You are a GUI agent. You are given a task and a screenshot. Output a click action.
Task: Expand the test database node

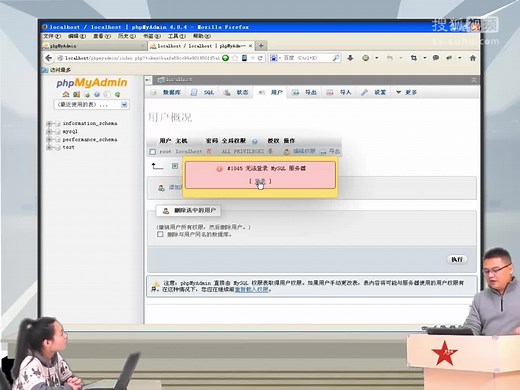pos(49,147)
